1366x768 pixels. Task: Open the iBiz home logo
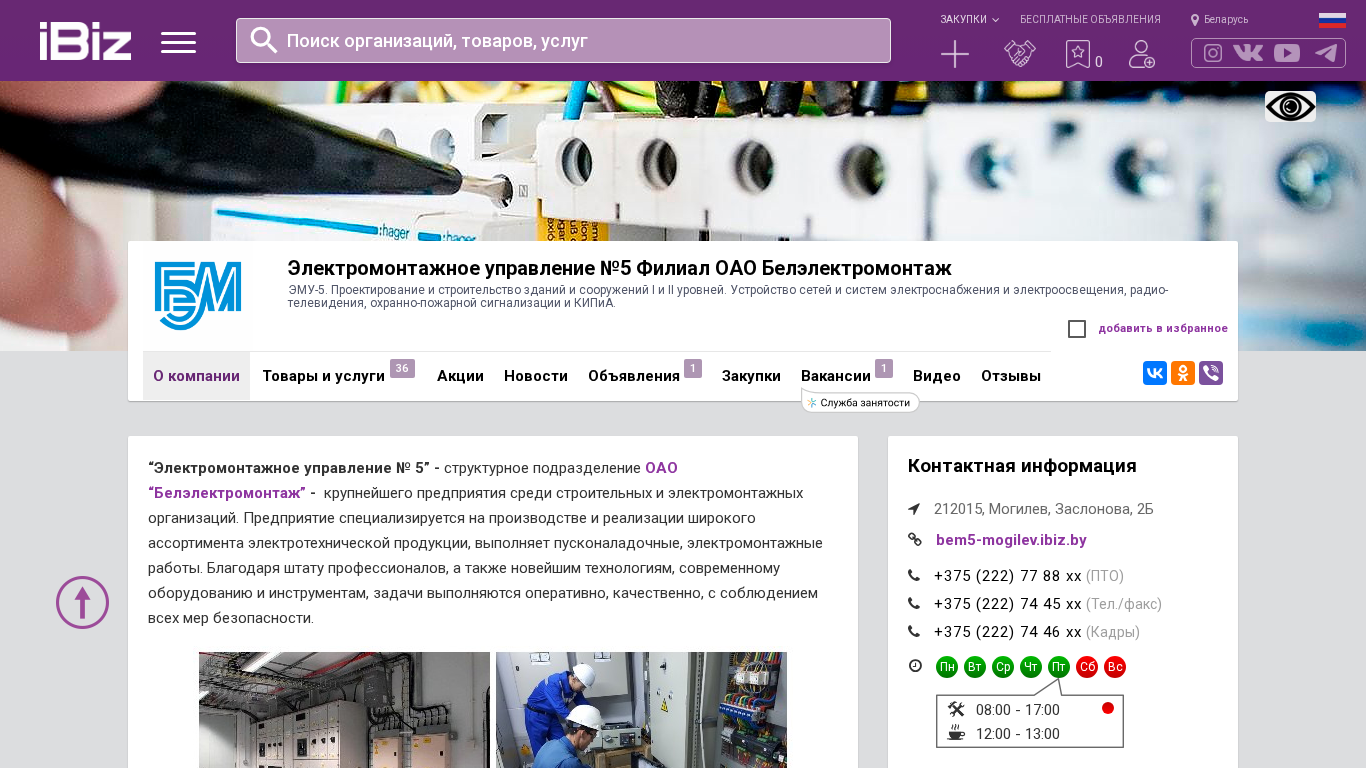pos(85,41)
